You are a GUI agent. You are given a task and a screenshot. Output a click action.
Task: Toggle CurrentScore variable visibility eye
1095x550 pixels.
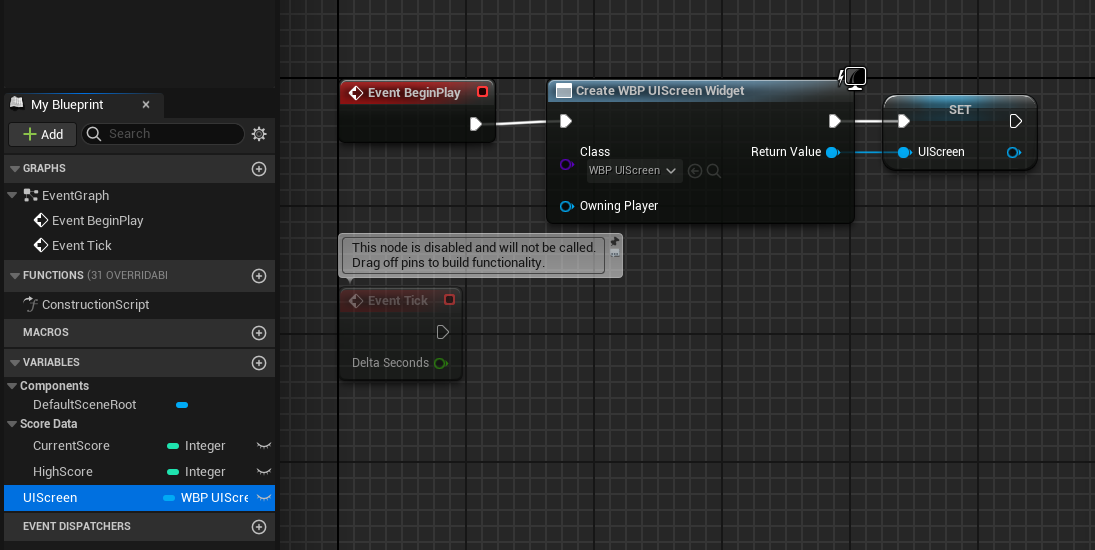263,446
